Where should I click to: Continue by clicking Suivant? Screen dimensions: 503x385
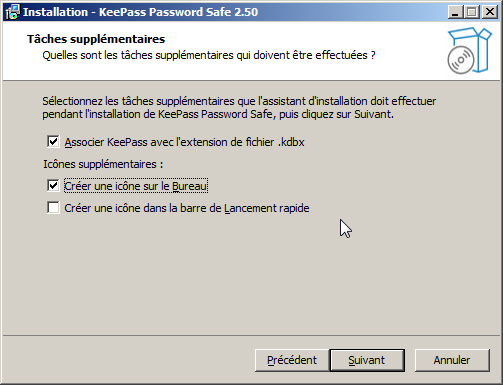pos(367,360)
